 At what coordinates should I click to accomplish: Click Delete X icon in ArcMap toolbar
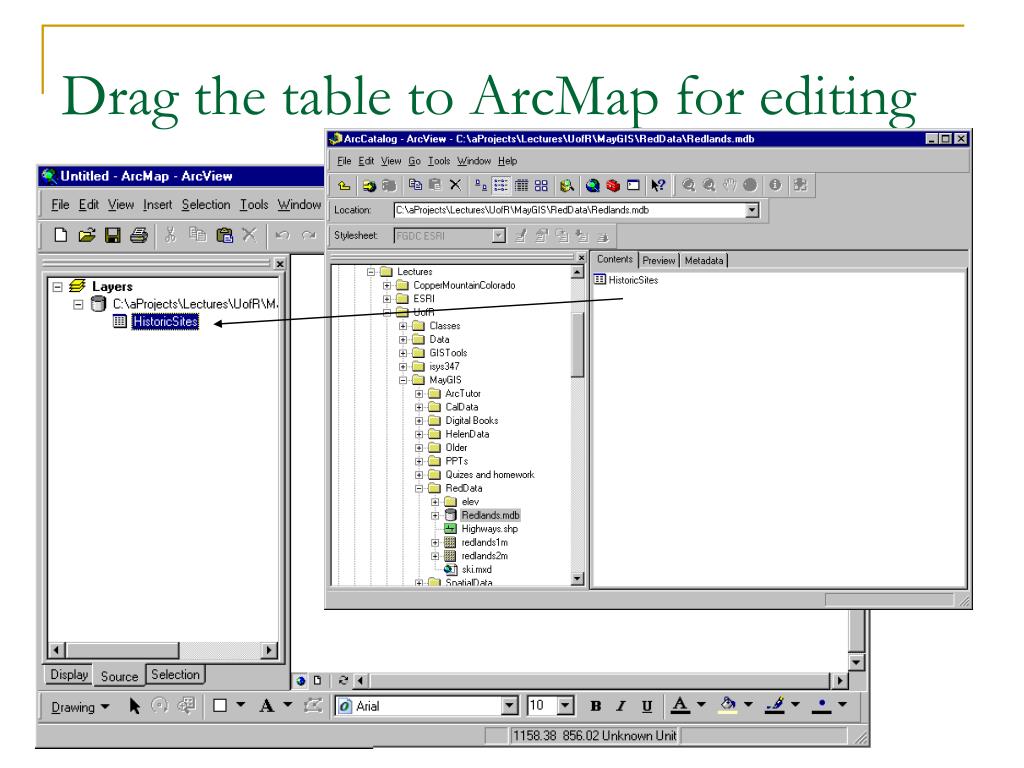(x=249, y=234)
